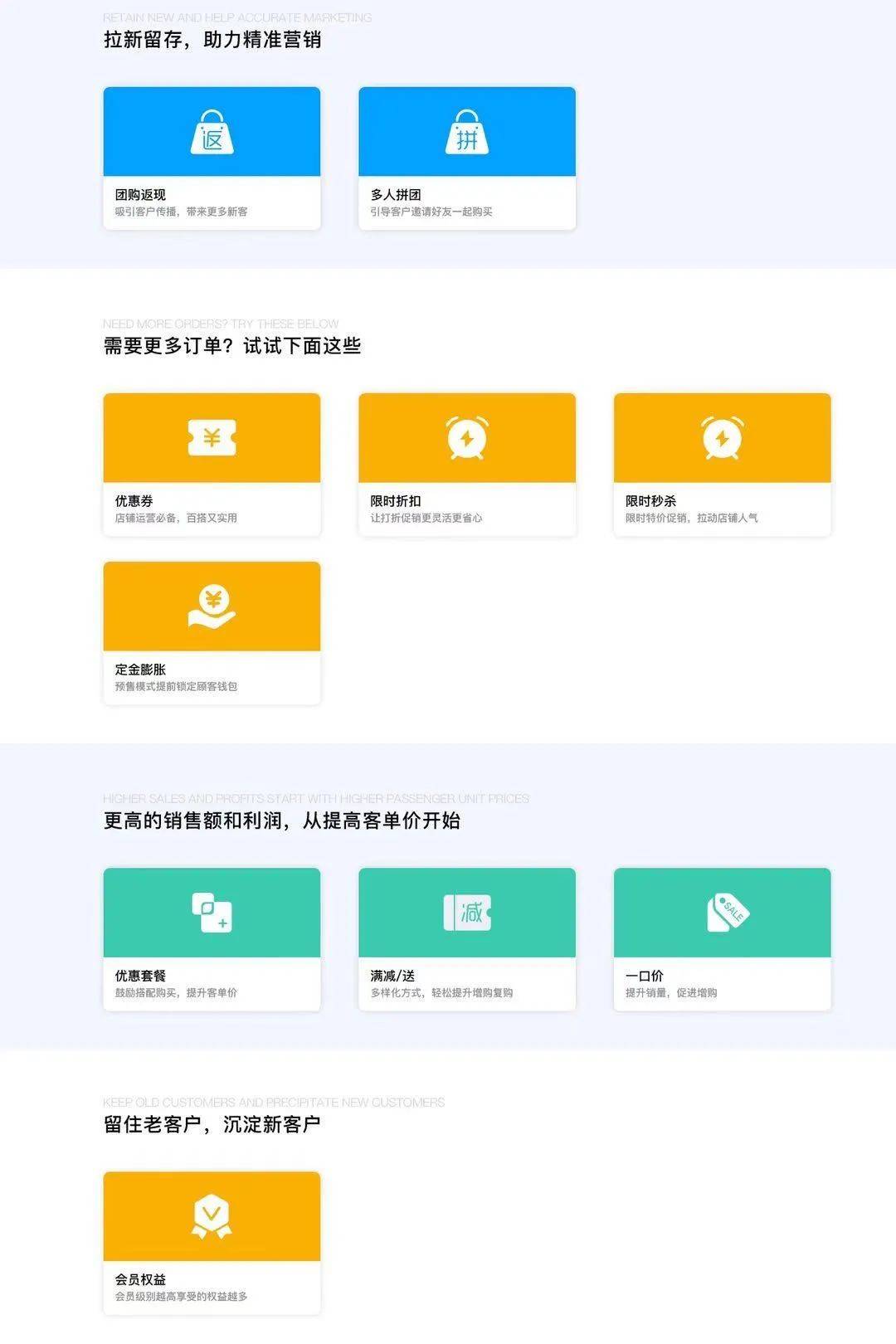The width and height of the screenshot is (896, 1344).
Task: Click the hand holding yen coin icon
Action: (x=212, y=606)
